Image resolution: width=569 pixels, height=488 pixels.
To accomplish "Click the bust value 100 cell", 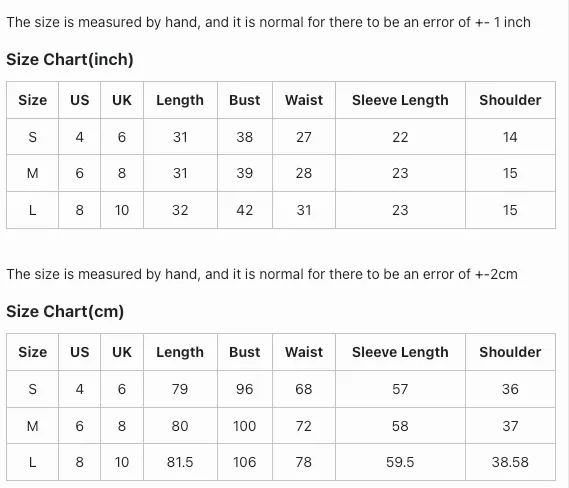I will click(x=245, y=426).
